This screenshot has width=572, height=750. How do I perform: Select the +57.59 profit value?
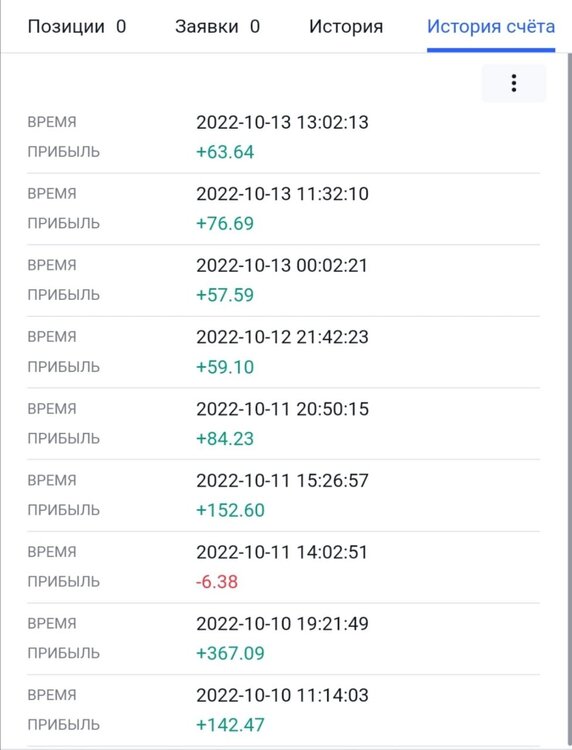225,295
